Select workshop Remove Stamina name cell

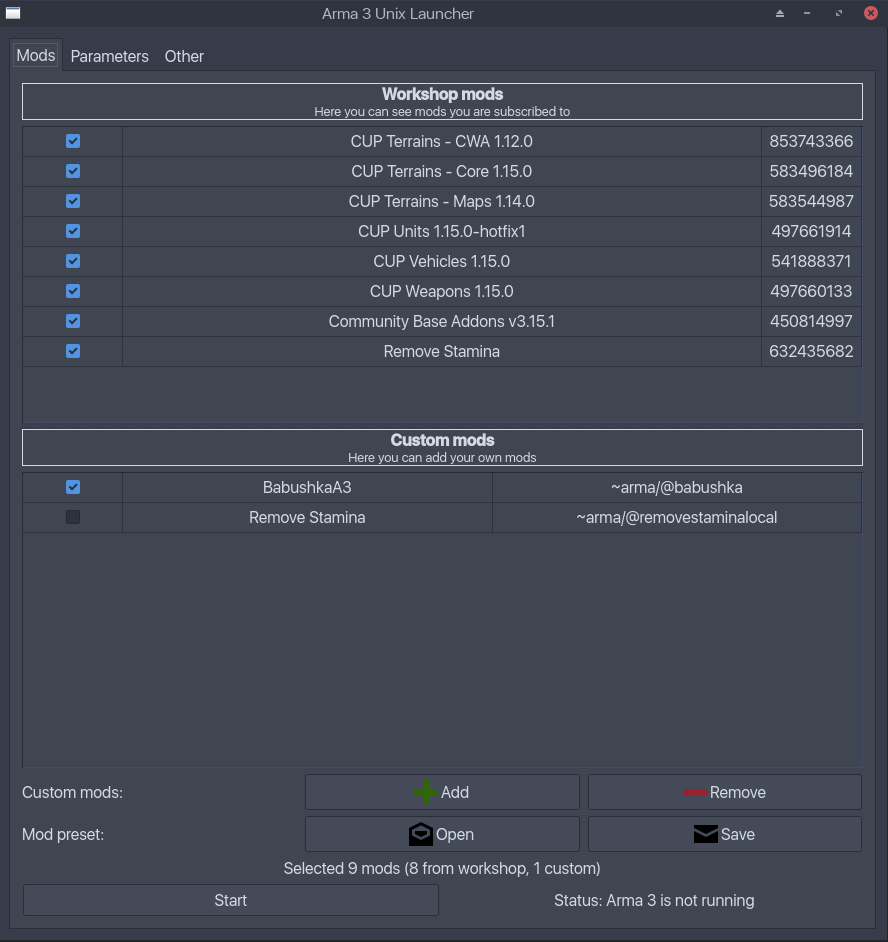tap(442, 351)
